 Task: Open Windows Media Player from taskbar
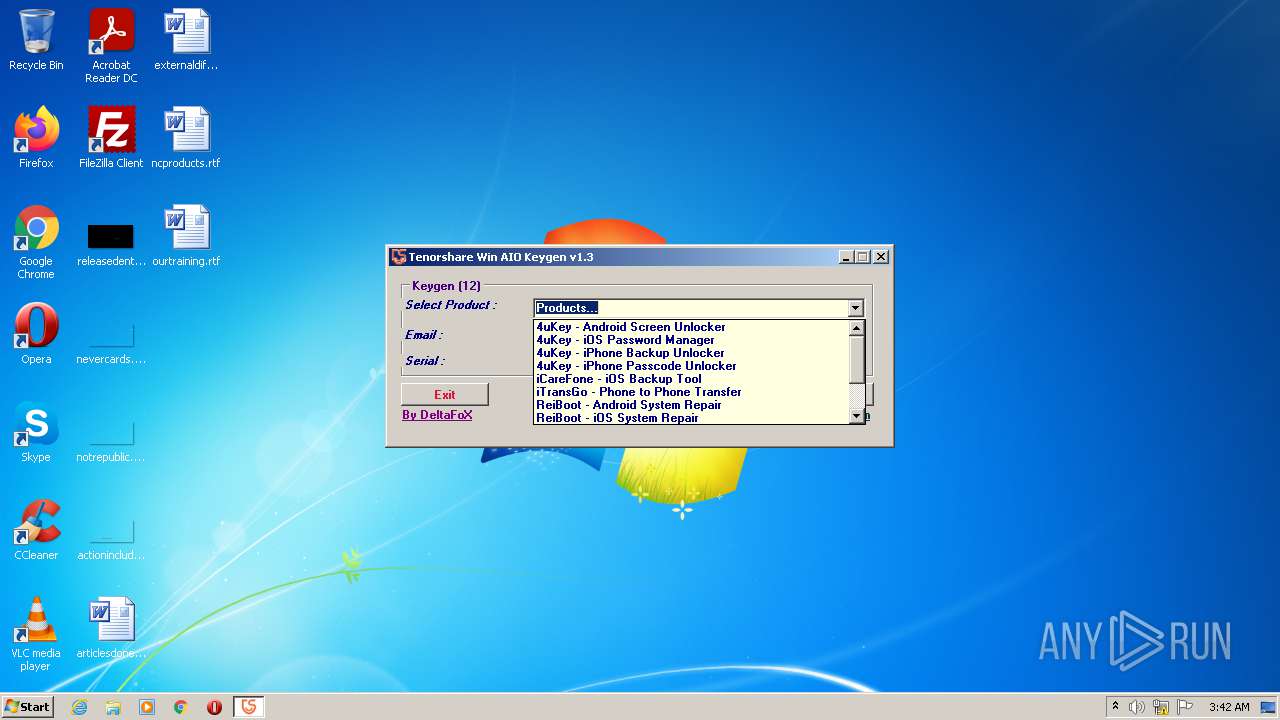point(147,707)
